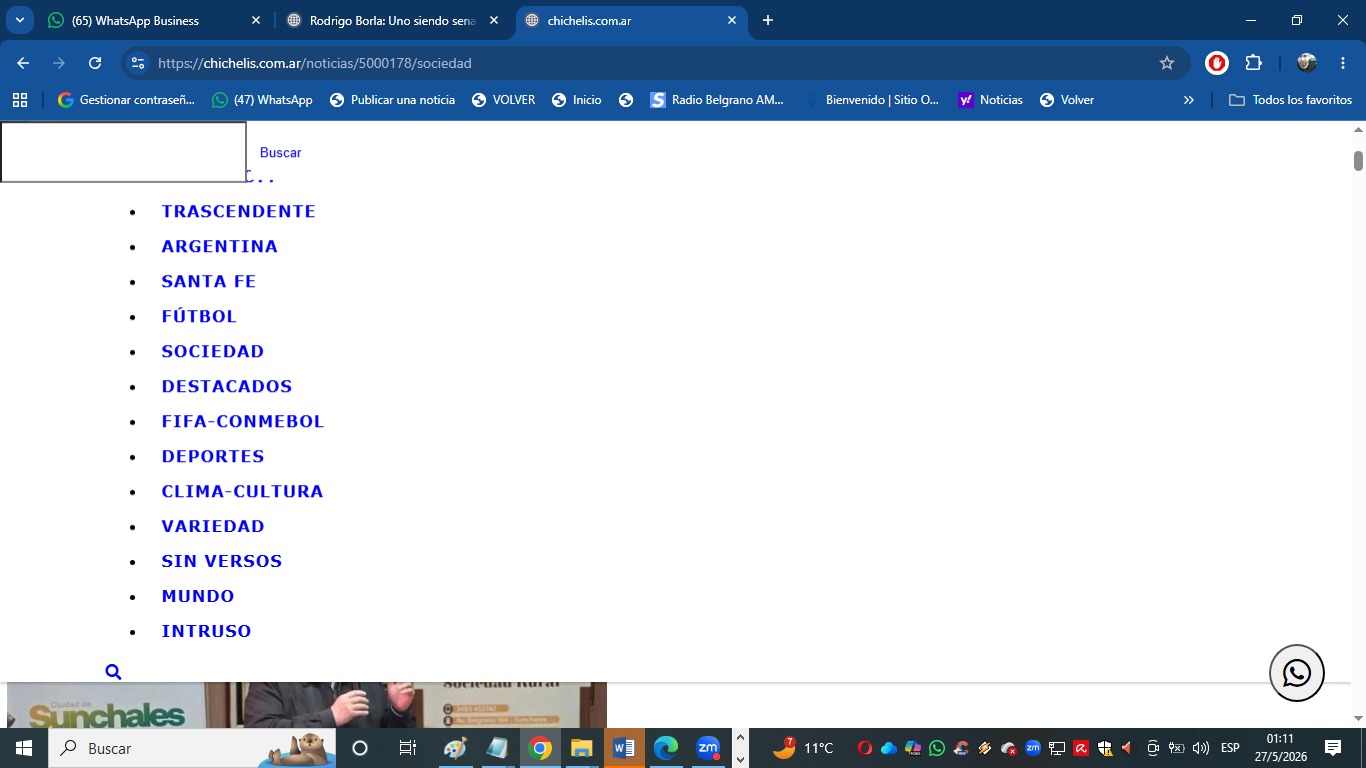Open the Cortana circle on taskbar
The image size is (1366, 768).
(360, 748)
